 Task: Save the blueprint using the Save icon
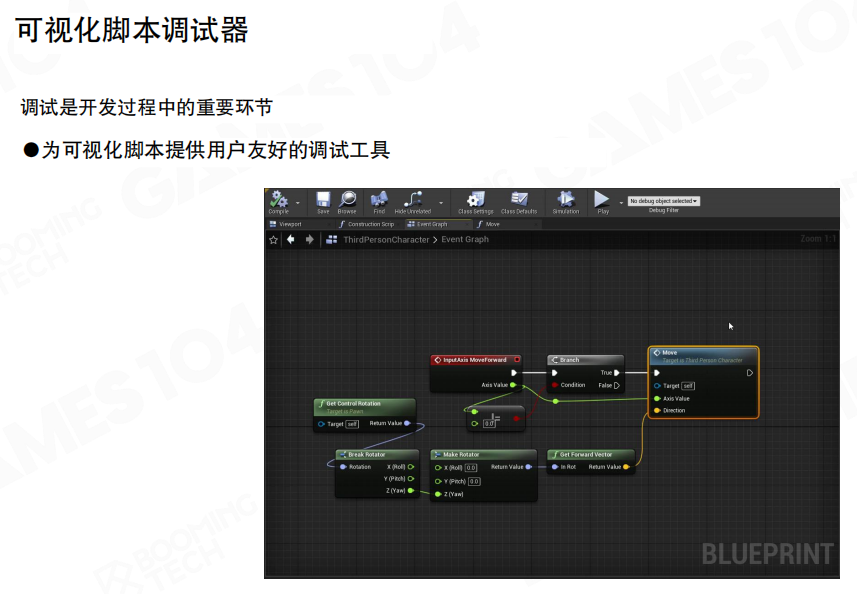[323, 200]
